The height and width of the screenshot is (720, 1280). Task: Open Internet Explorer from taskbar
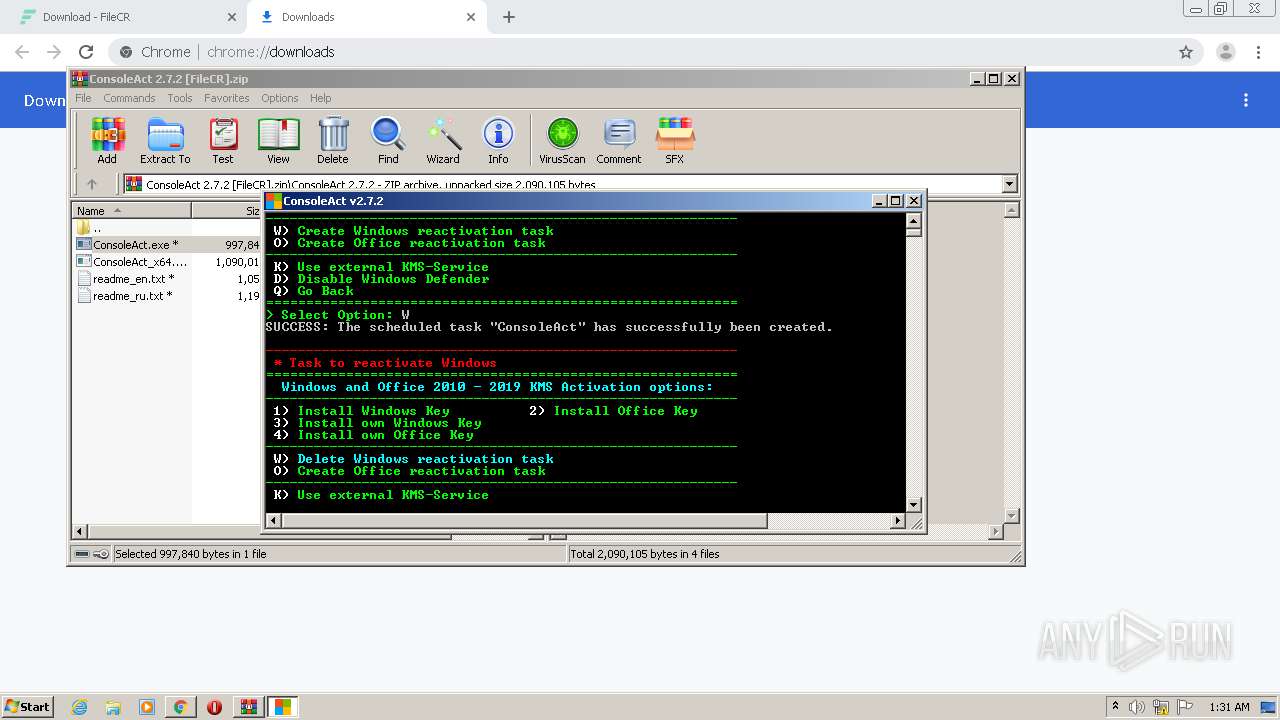tap(79, 707)
